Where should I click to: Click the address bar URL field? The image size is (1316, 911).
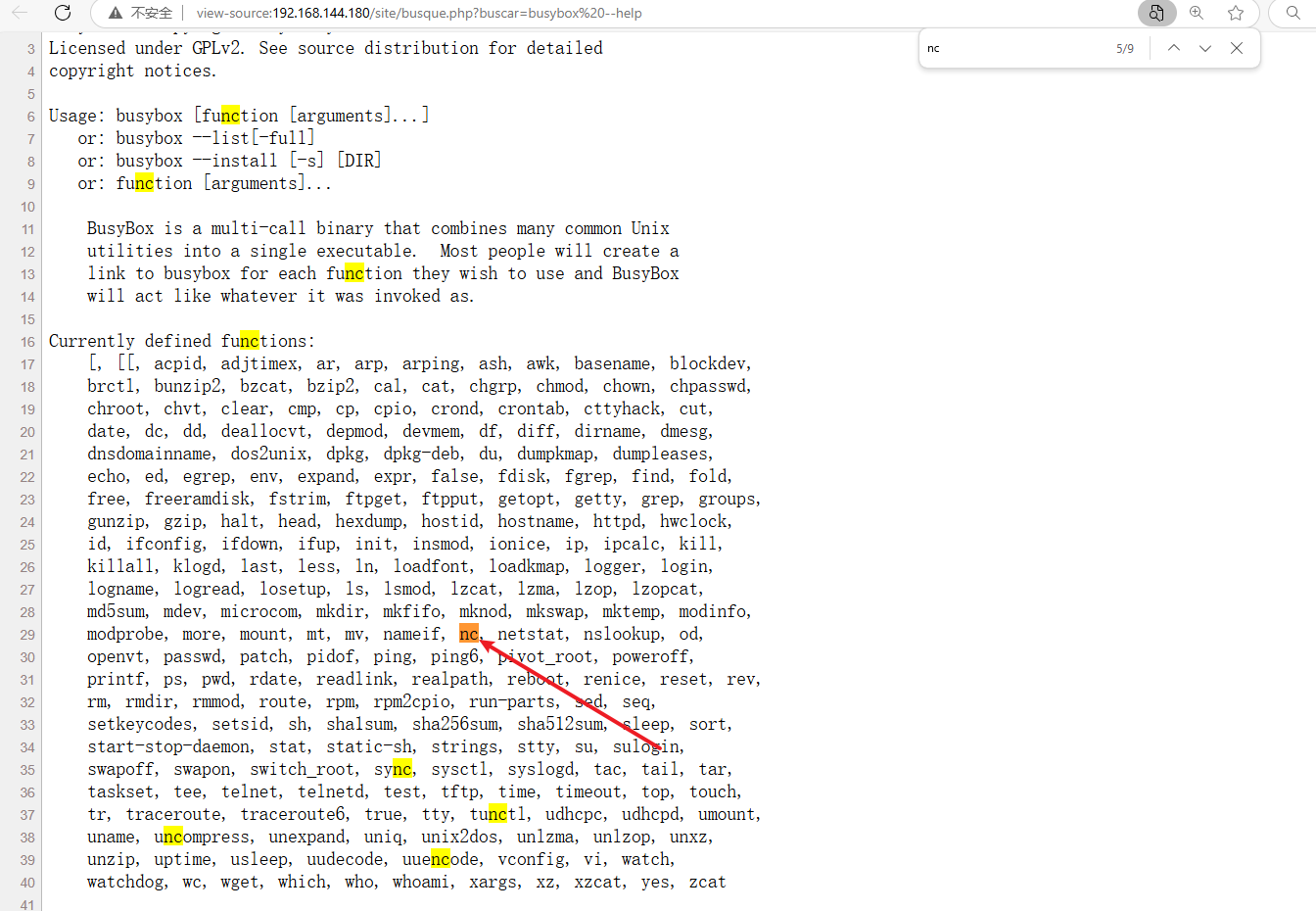tap(419, 13)
